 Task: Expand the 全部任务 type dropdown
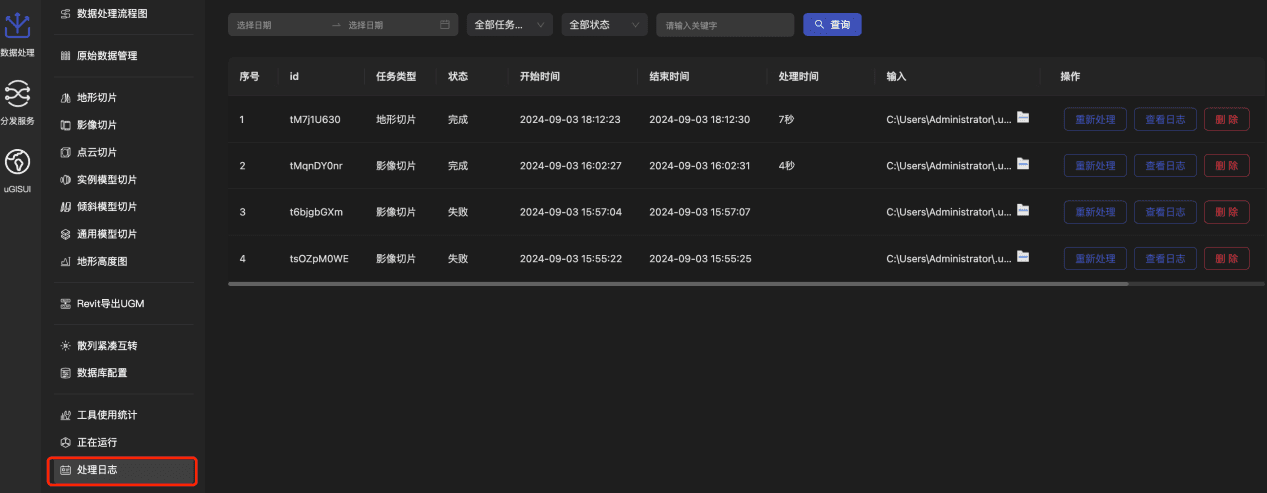click(x=509, y=25)
